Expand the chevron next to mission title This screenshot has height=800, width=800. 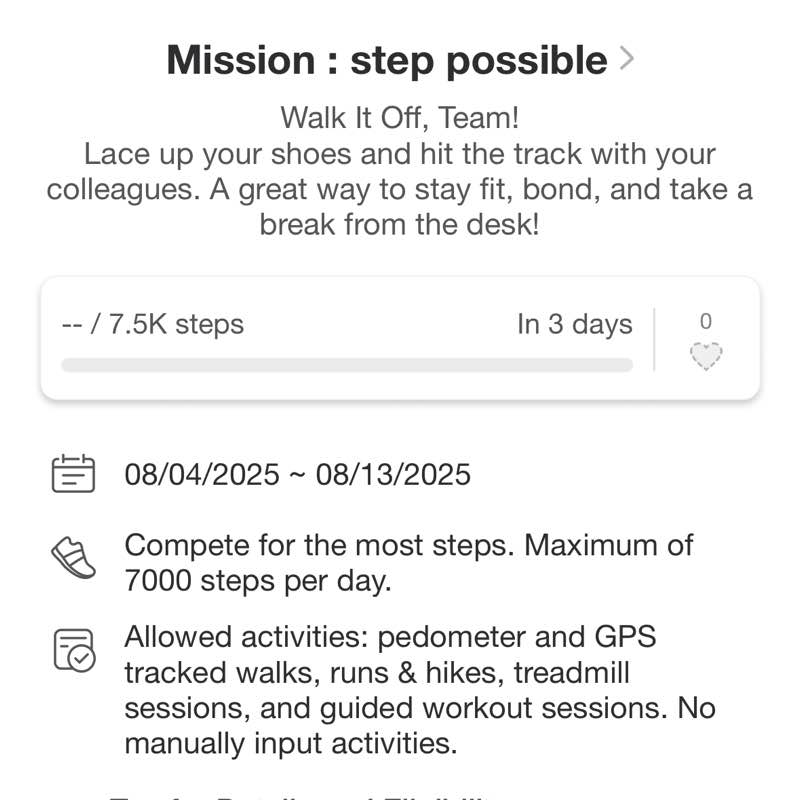click(x=627, y=59)
